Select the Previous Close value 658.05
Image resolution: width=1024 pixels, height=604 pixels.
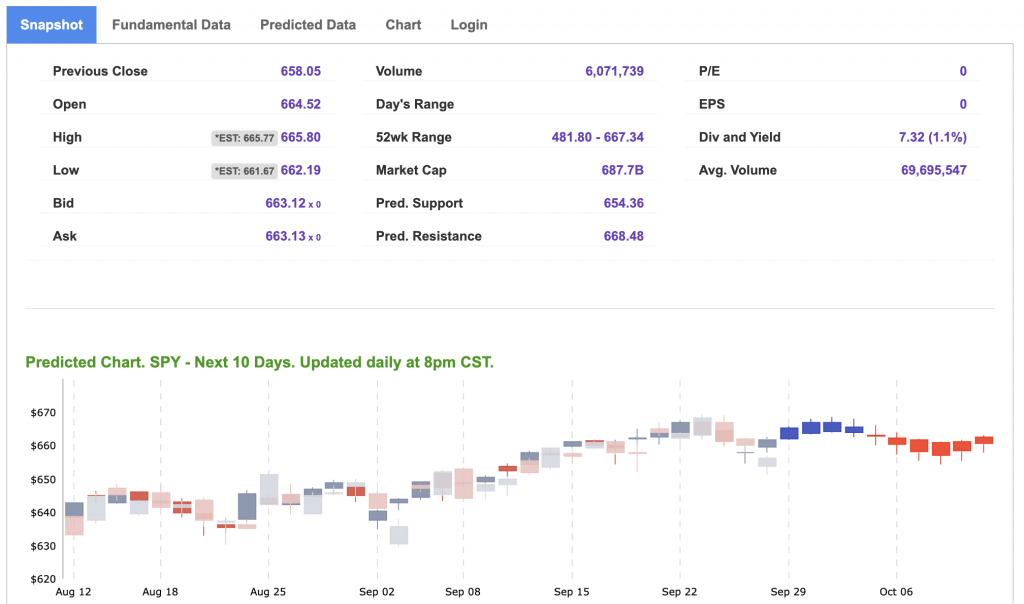click(x=300, y=71)
